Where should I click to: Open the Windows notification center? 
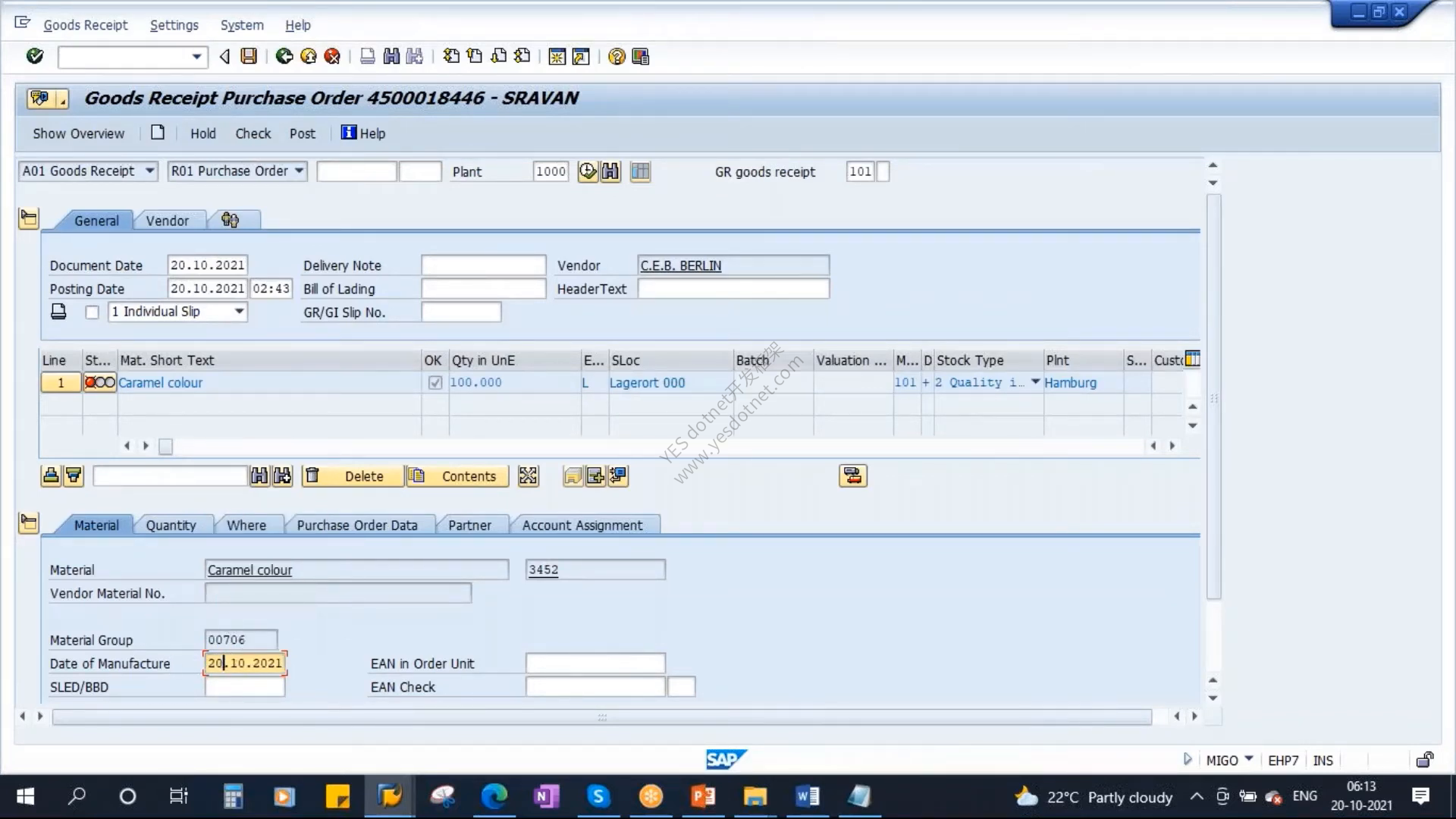click(x=1421, y=796)
